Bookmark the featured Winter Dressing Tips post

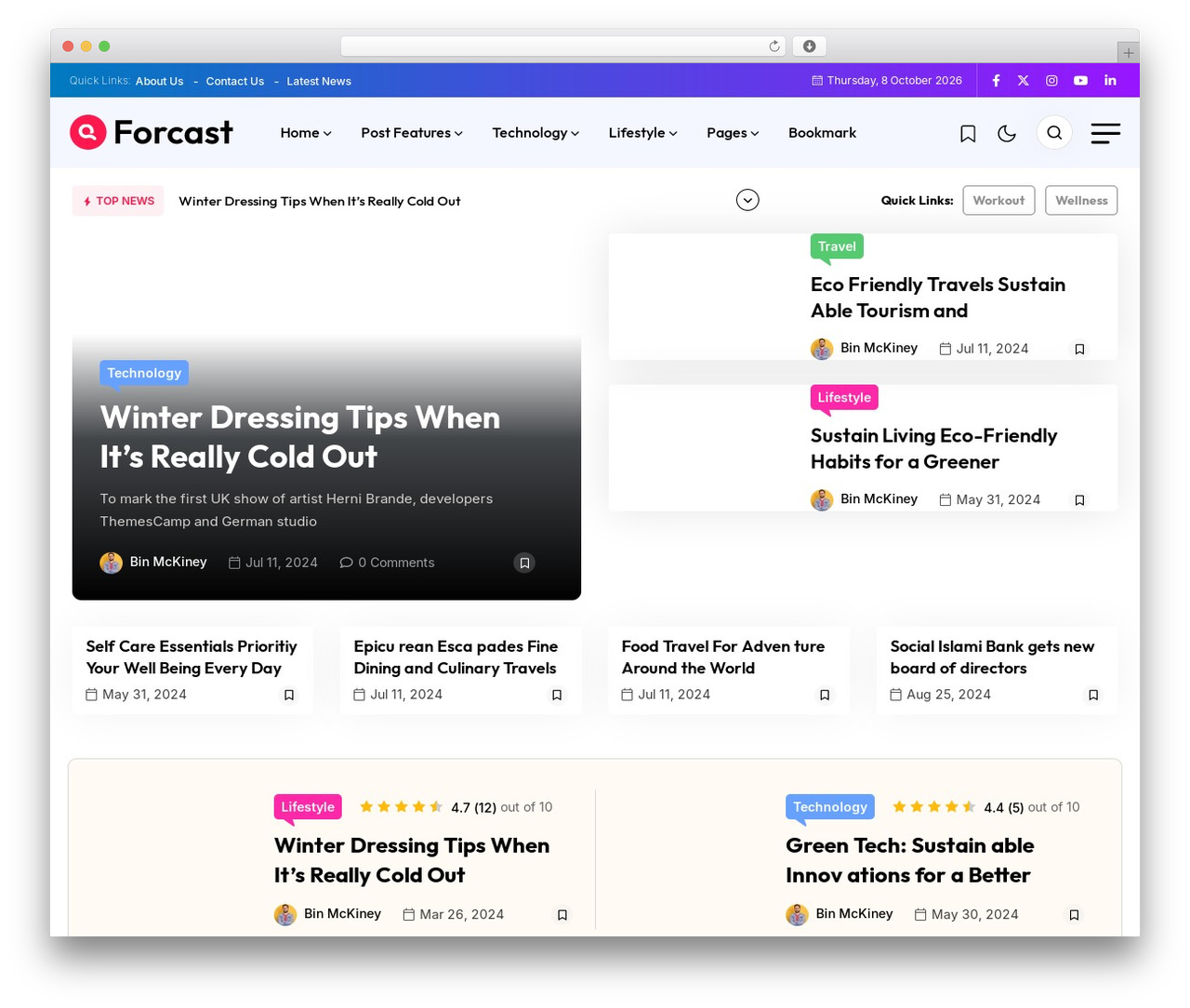pos(524,563)
